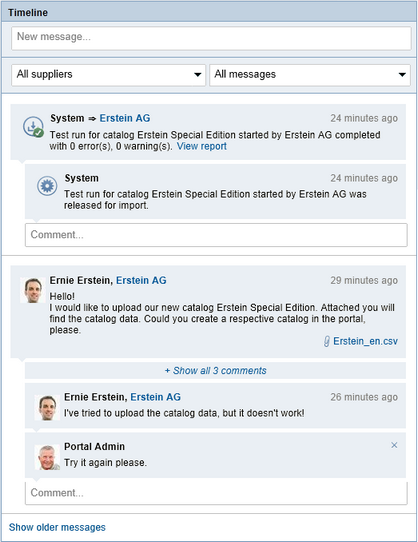The image size is (418, 542).
Task: Open the View report link
Action: (202, 146)
